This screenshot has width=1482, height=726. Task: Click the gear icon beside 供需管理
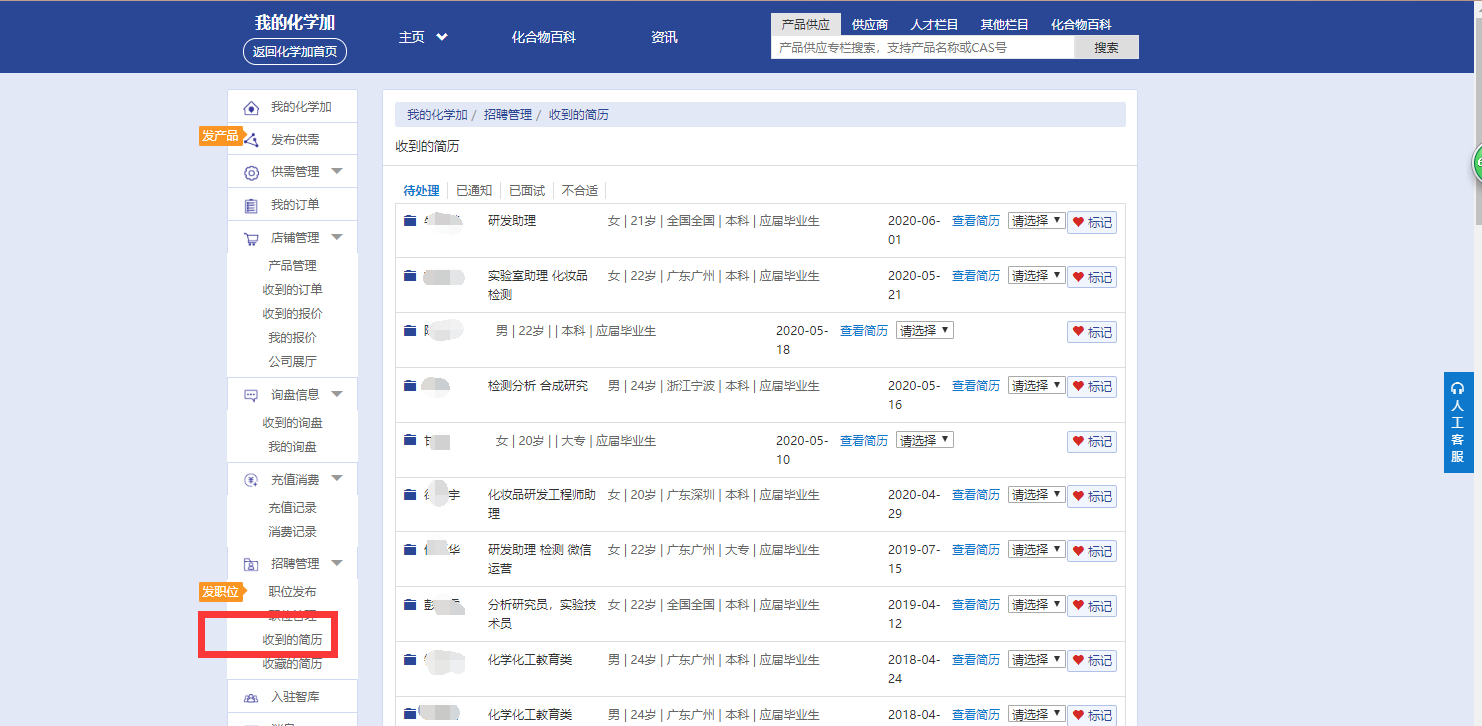pos(251,173)
